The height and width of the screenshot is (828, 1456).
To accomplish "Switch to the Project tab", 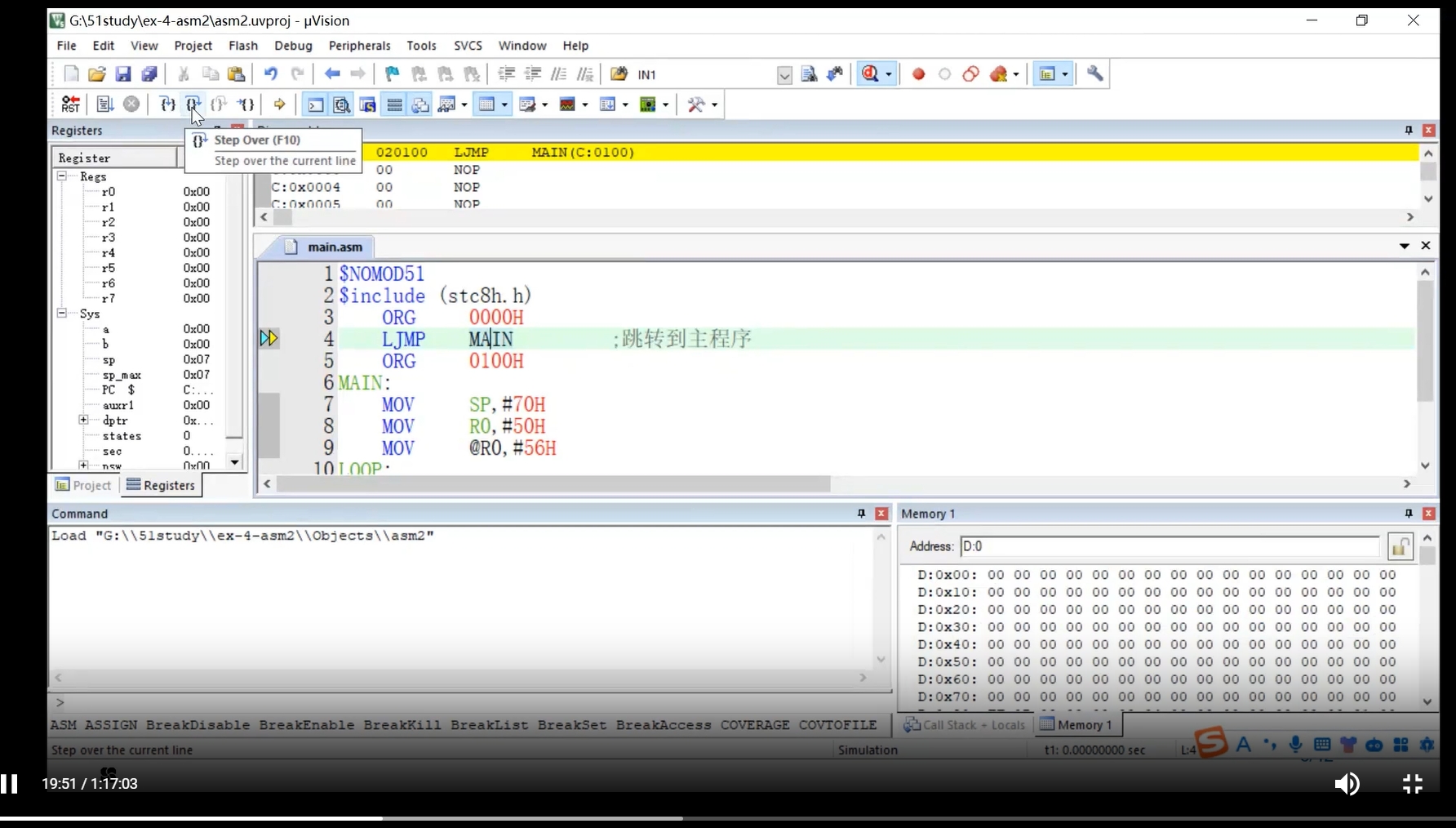I will click(84, 485).
